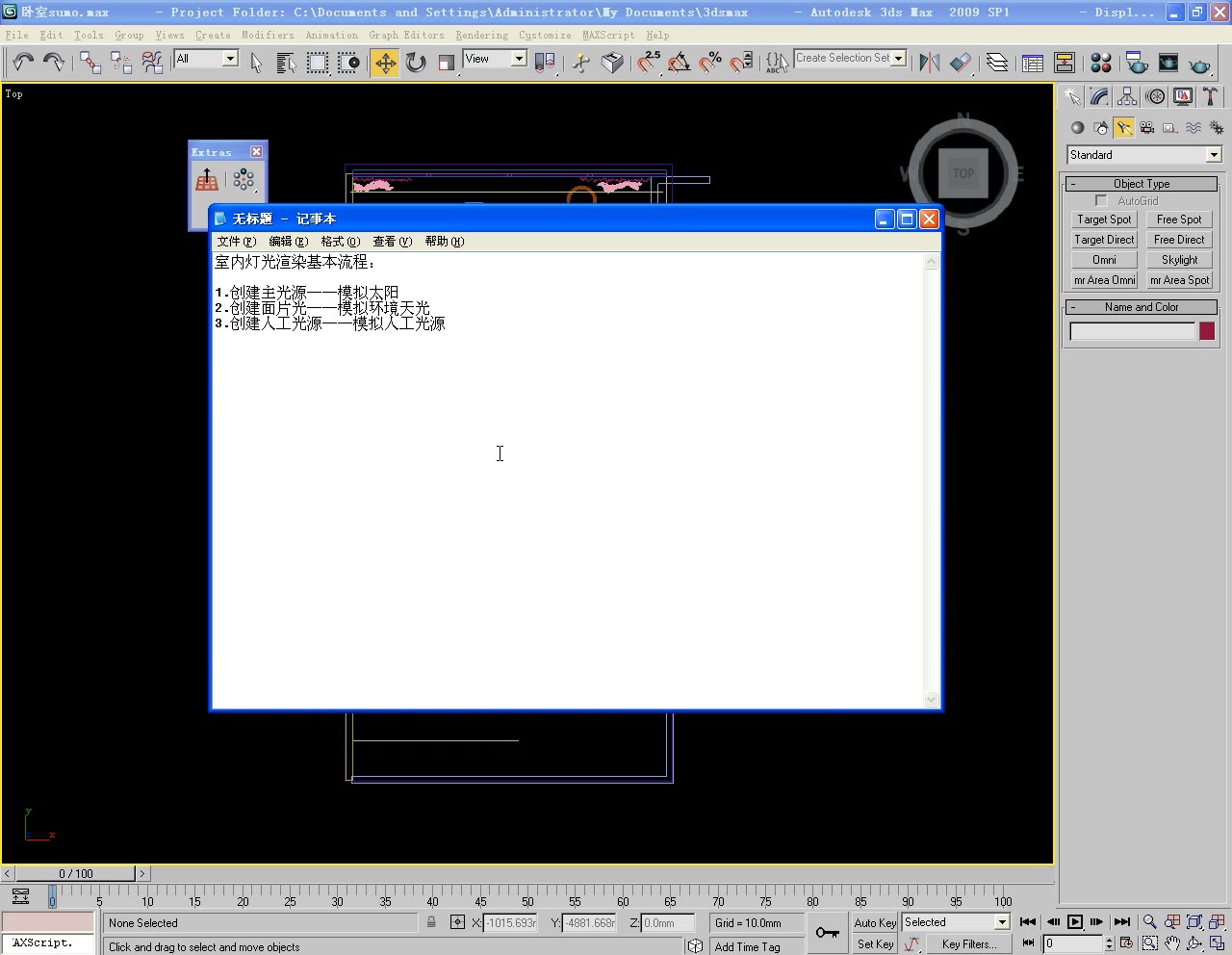Click inside the object name input field
The height and width of the screenshot is (955, 1232).
click(x=1132, y=330)
